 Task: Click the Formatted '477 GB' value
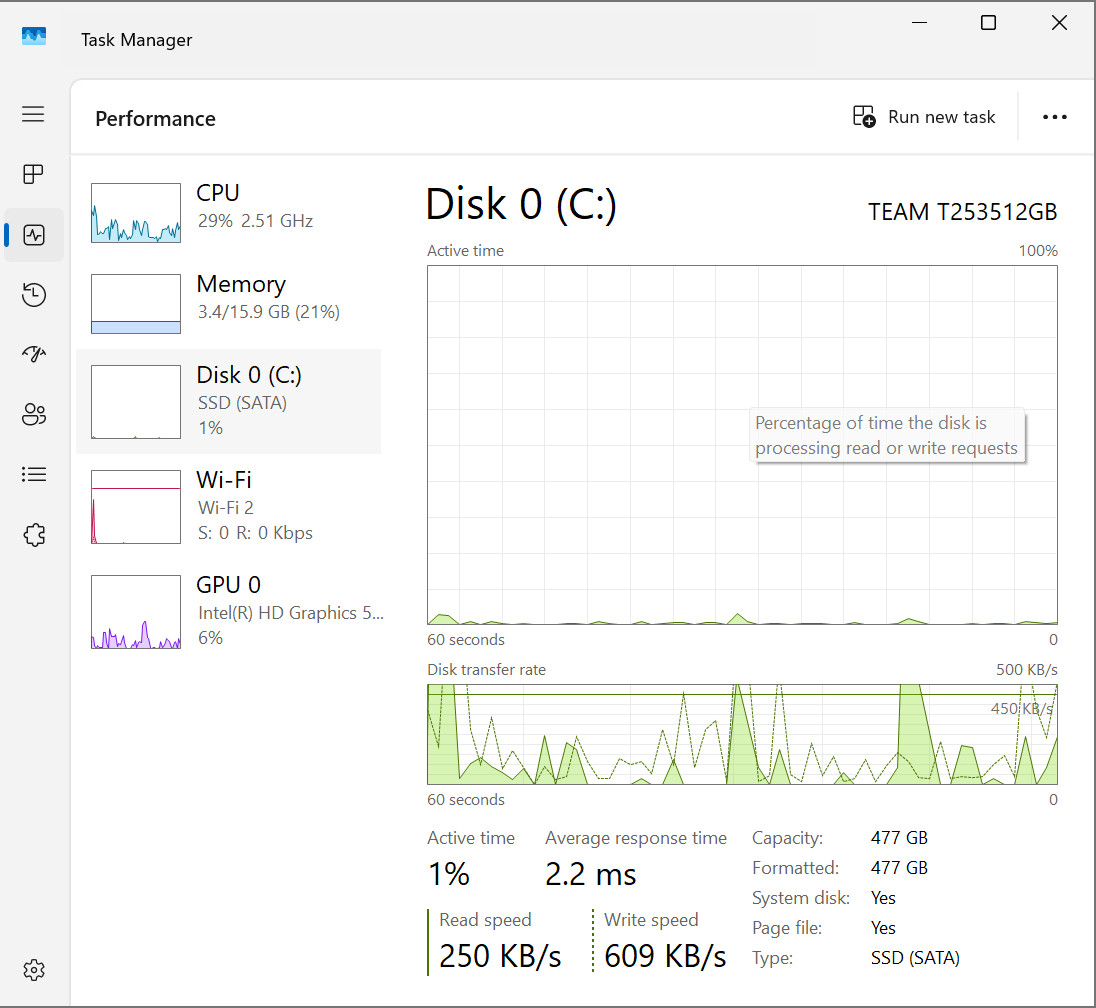[899, 867]
